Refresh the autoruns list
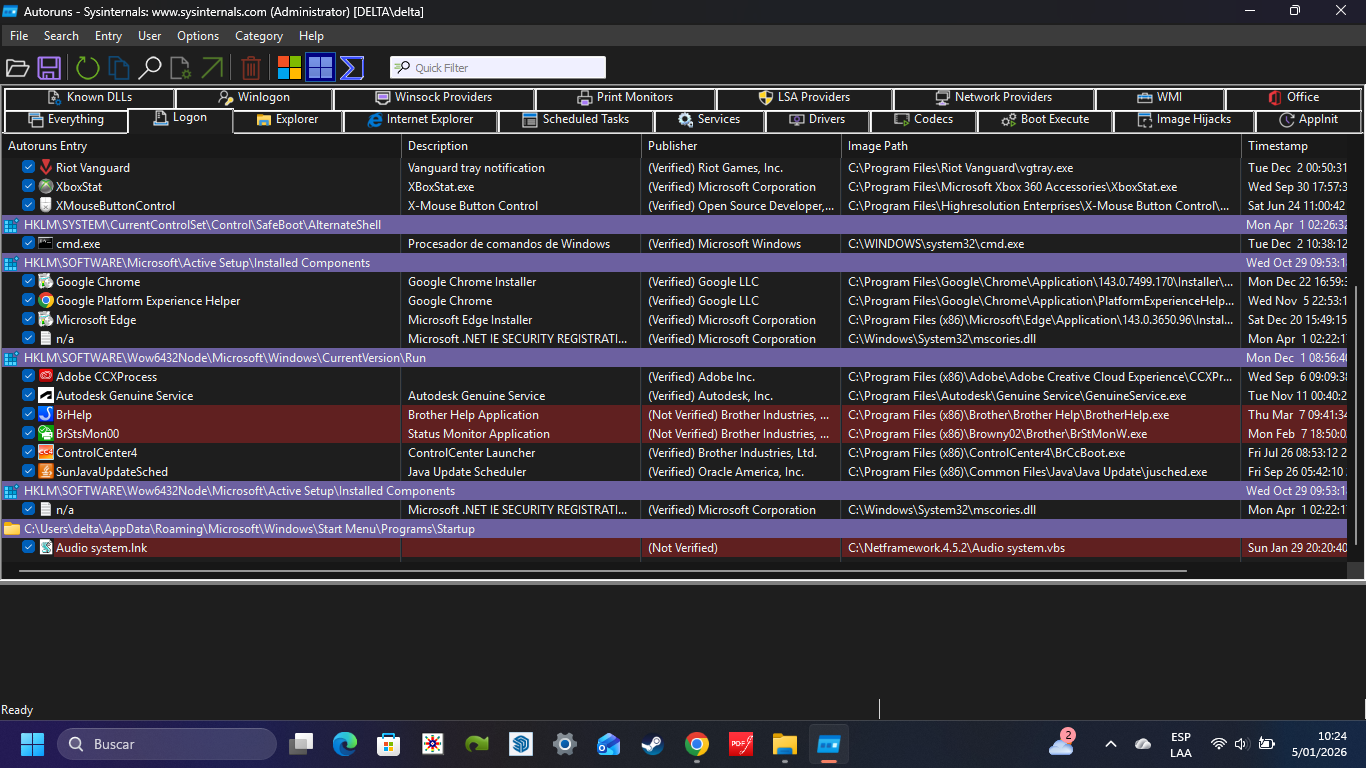This screenshot has width=1366, height=768. [88, 68]
